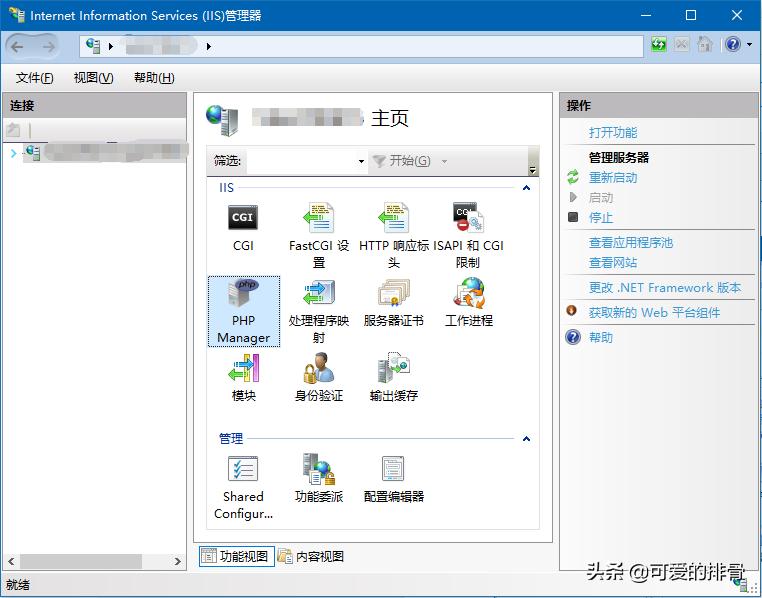Screen dimensions: 762x598
Task: Open ISAPI 和 CGI 限制 feature
Action: (468, 218)
